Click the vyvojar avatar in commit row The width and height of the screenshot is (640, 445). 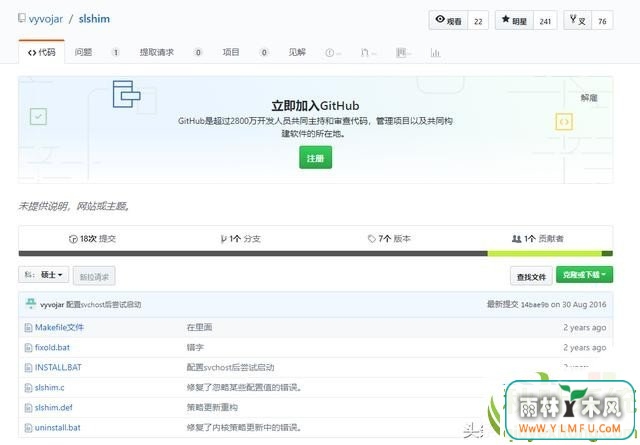31,304
